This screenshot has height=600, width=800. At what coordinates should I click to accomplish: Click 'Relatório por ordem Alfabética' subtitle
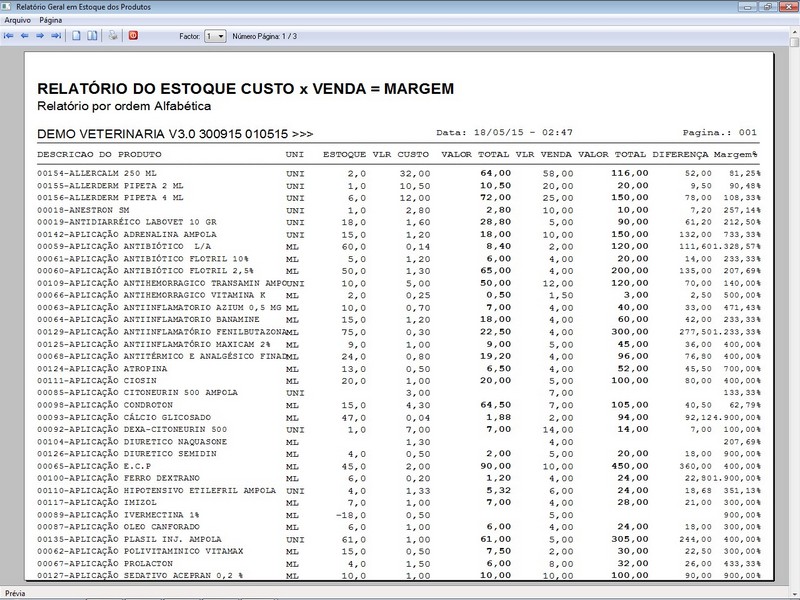point(124,106)
